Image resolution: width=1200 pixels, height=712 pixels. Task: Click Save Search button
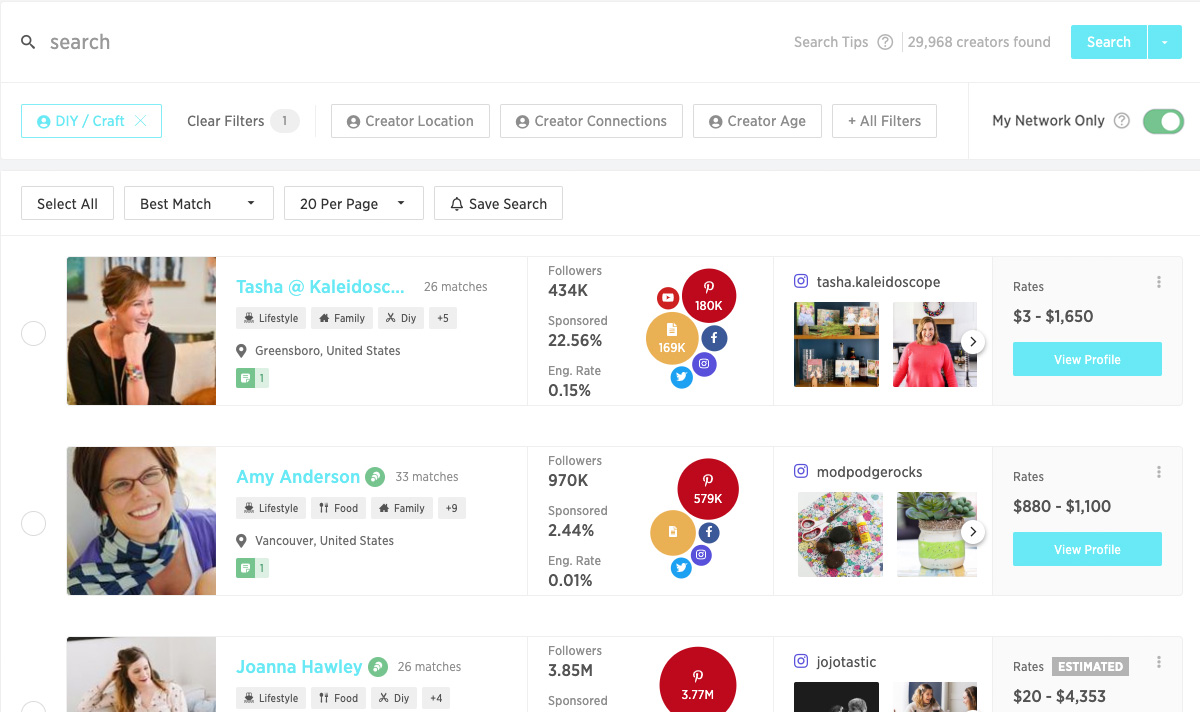point(498,204)
